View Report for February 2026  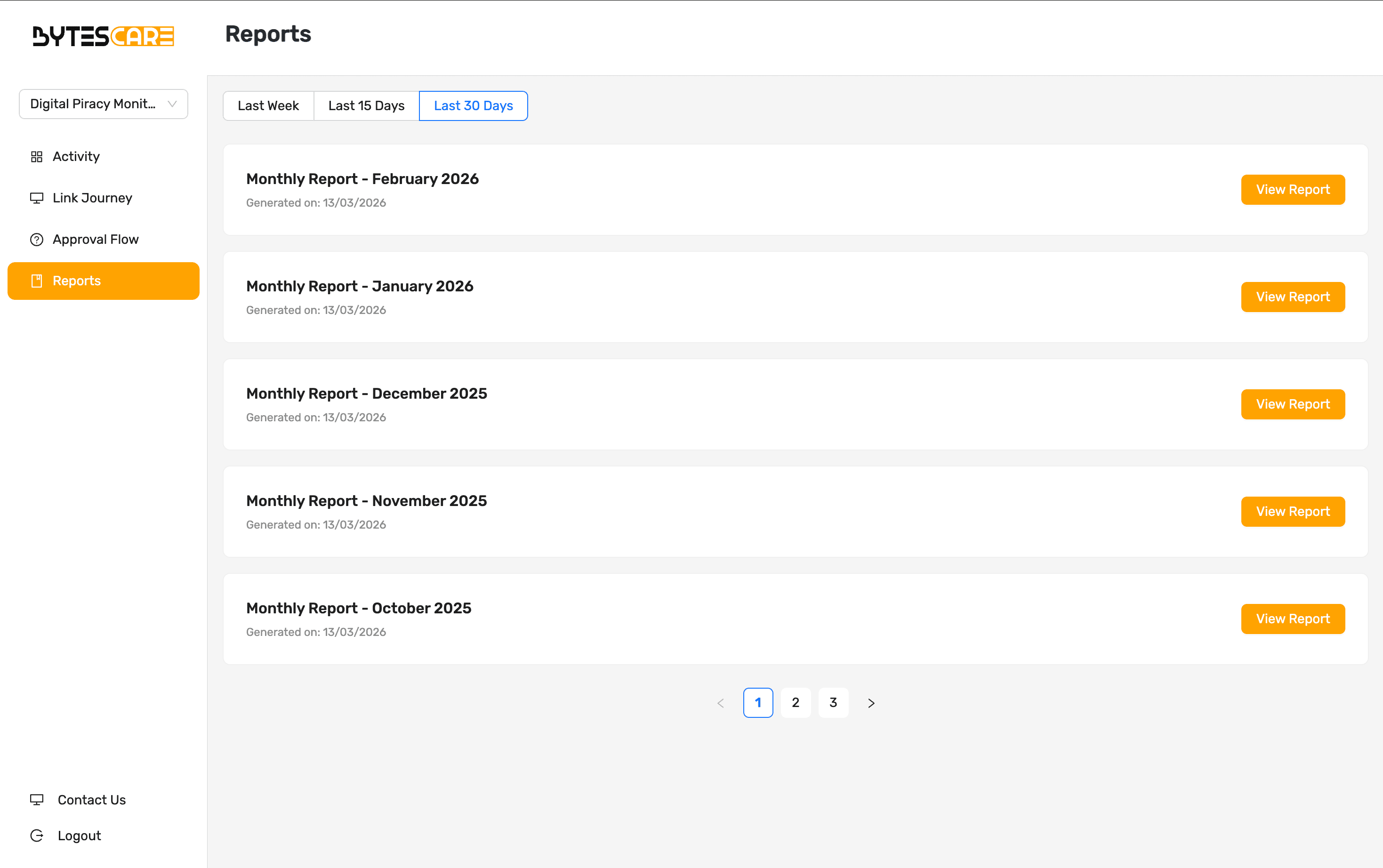1292,189
